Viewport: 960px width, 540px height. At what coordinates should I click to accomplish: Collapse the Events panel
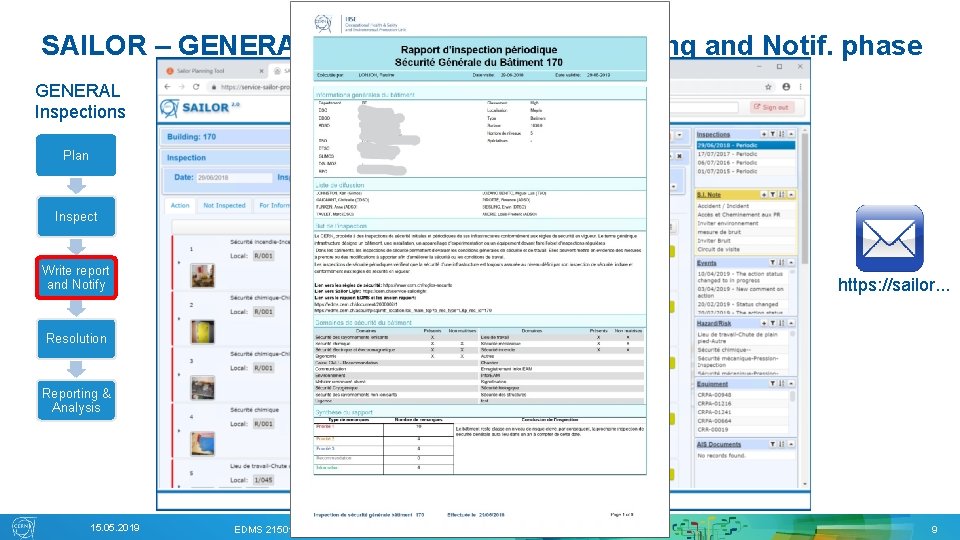pos(791,263)
